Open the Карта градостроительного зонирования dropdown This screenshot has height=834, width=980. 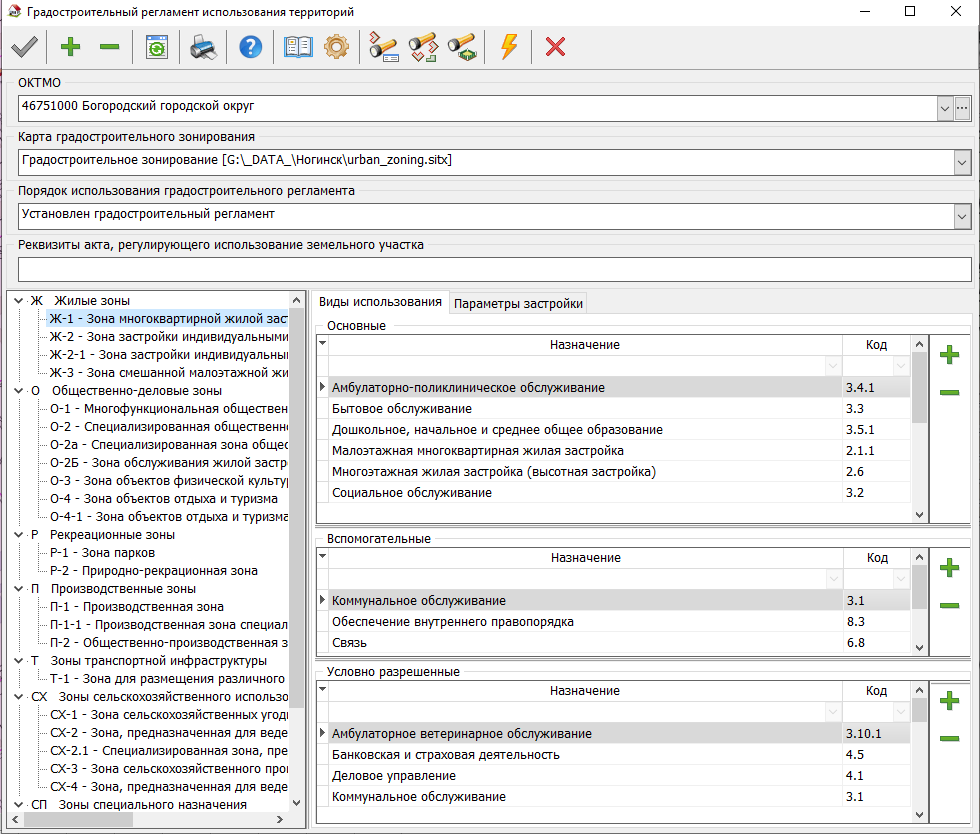(x=962, y=161)
